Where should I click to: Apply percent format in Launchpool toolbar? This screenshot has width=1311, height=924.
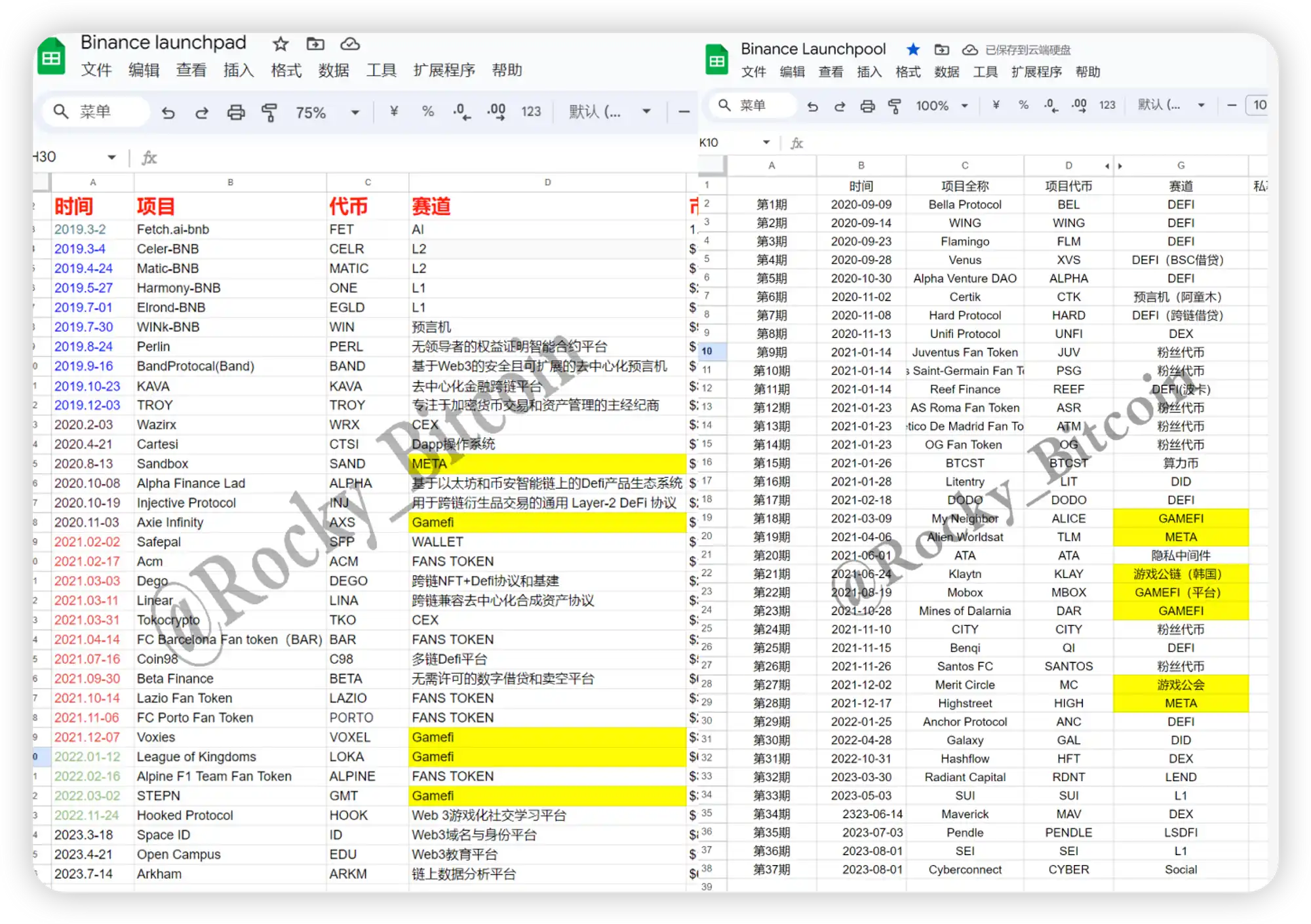(1023, 105)
